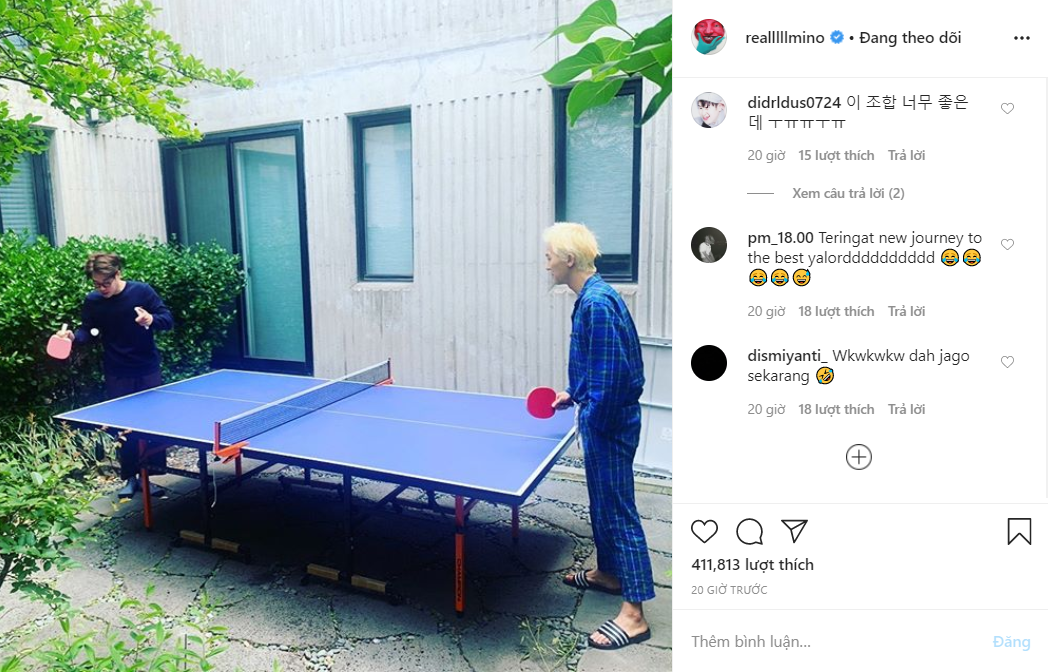Save post with bookmark icon
Screen dimensions: 1048x672
pos(1019,532)
